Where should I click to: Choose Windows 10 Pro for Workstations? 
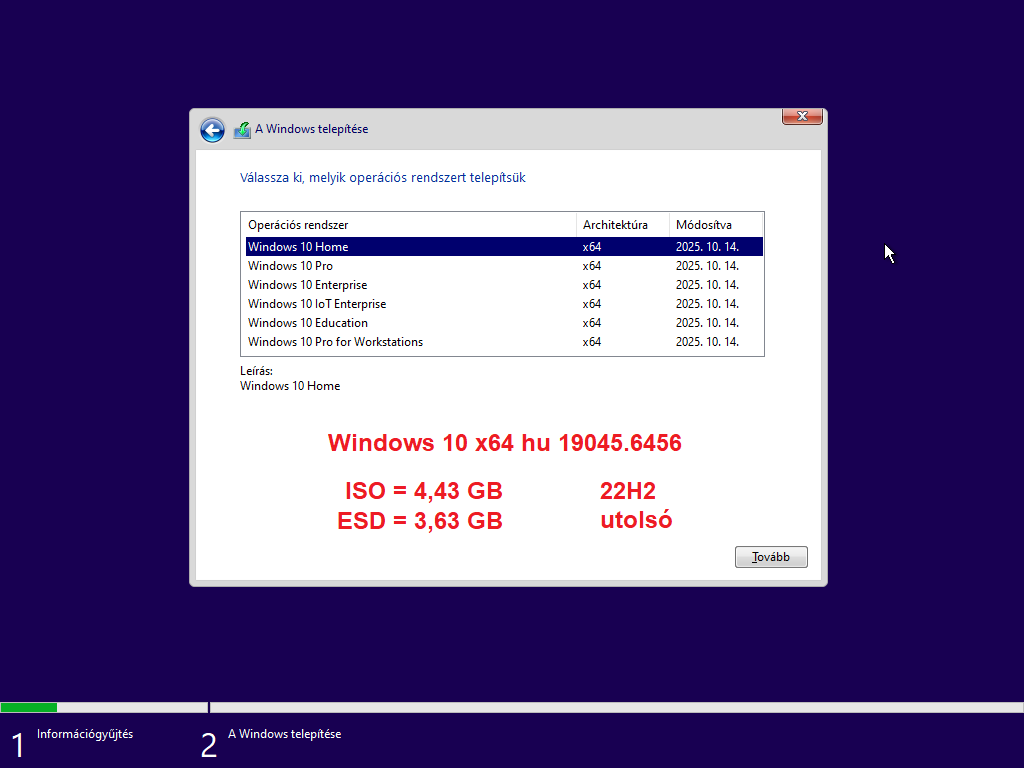click(504, 342)
